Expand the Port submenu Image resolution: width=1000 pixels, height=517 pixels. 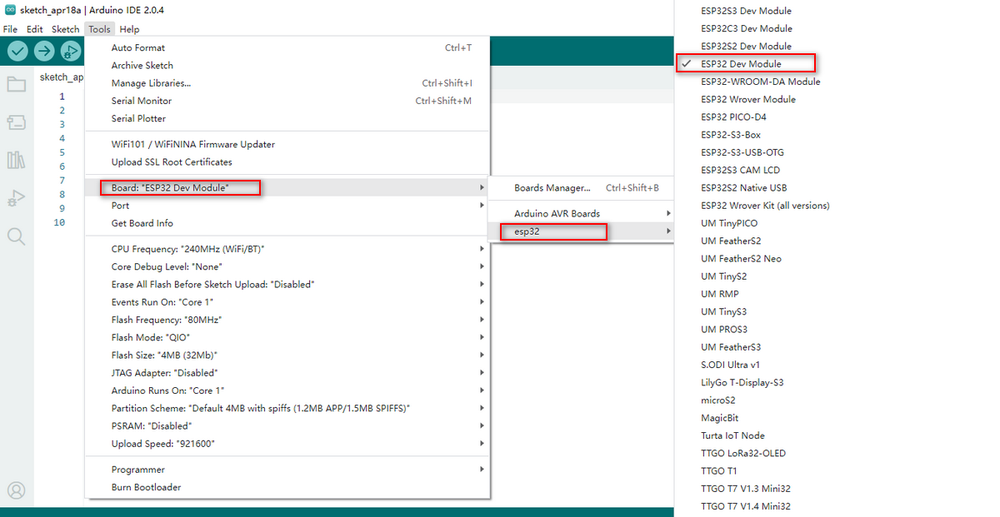click(288, 205)
